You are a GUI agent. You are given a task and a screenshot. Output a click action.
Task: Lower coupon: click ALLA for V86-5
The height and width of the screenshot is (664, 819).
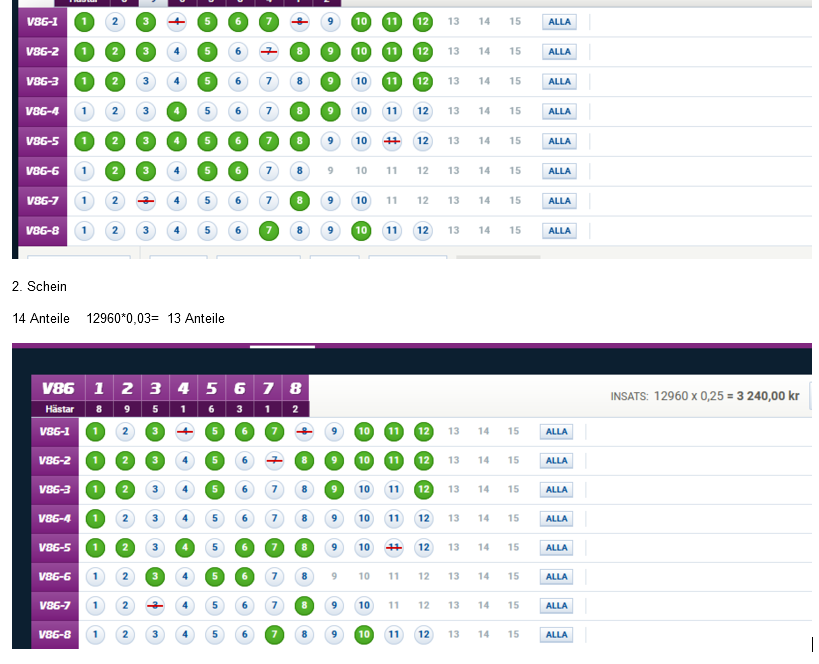pos(556,547)
